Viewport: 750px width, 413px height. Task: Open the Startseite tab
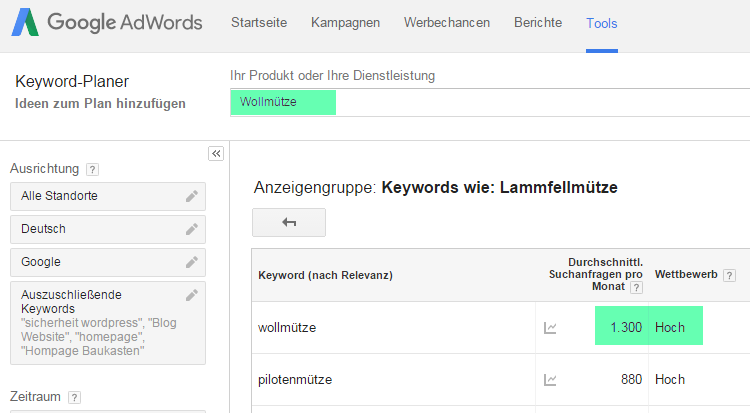(x=259, y=22)
